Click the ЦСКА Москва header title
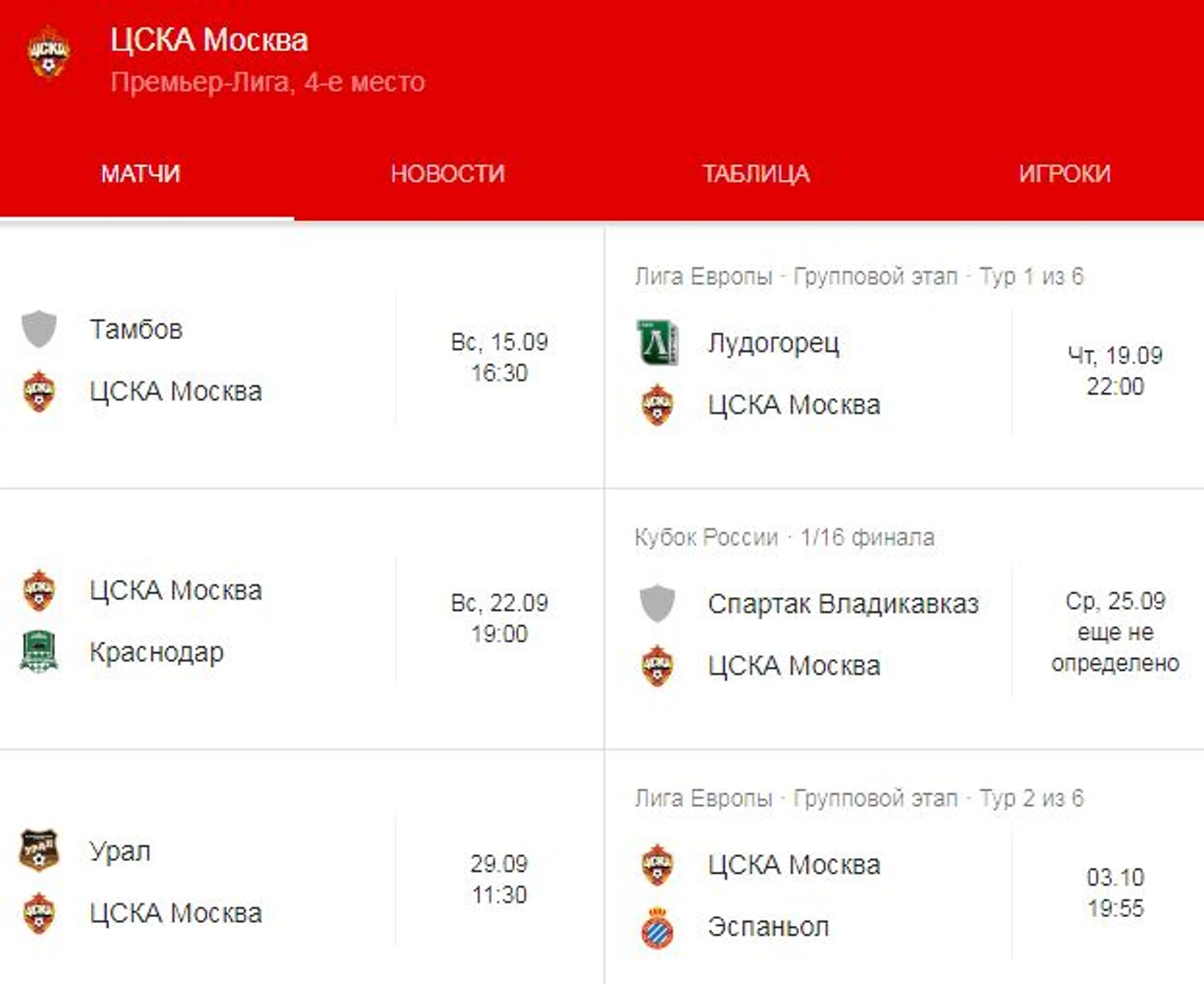Viewport: 1204px width, 984px height. click(209, 40)
